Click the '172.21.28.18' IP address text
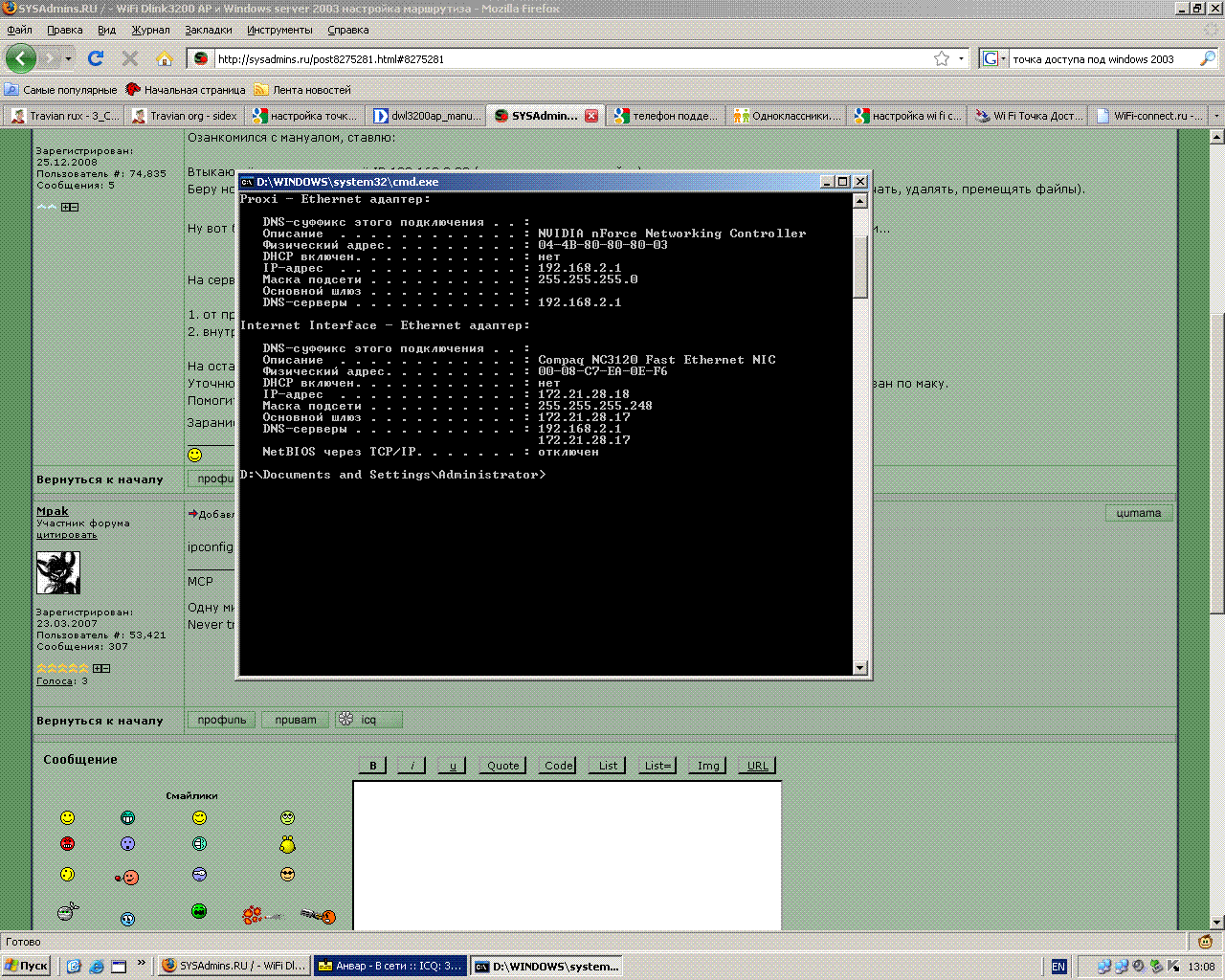Viewport: 1225px width, 980px height. tap(584, 394)
